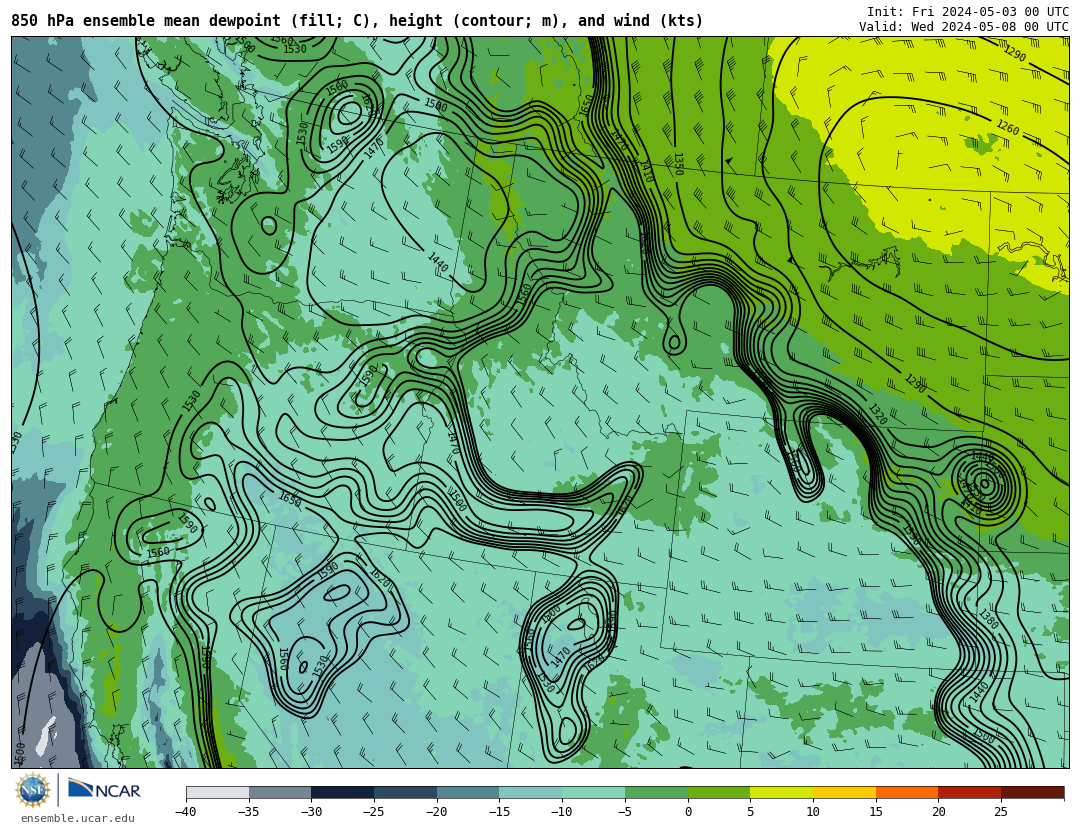
Task: Pick the 10 to 15 yellow-orange colorbar swatch
Action: coord(844,793)
